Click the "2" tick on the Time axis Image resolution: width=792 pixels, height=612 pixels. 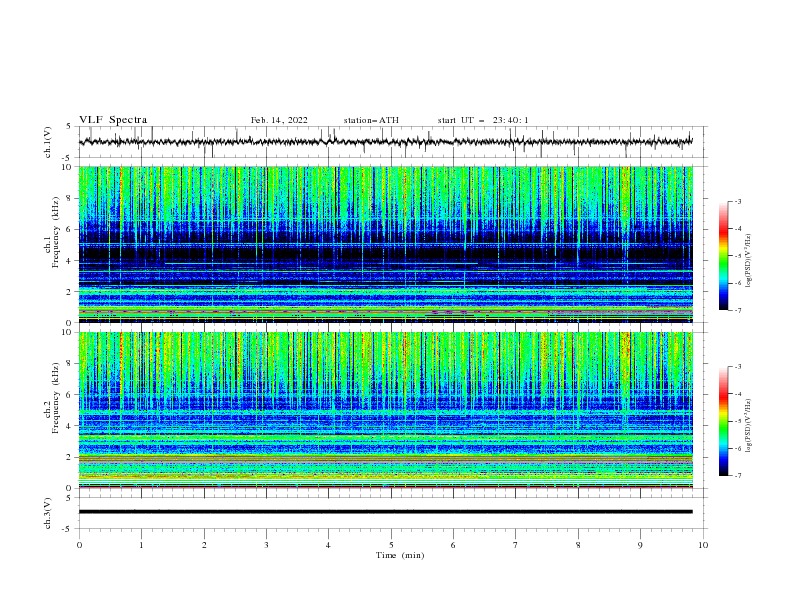[x=204, y=545]
